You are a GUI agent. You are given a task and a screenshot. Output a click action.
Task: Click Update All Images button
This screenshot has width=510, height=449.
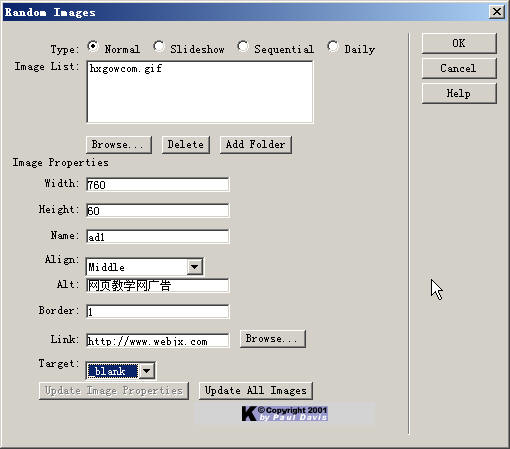[x=256, y=391]
